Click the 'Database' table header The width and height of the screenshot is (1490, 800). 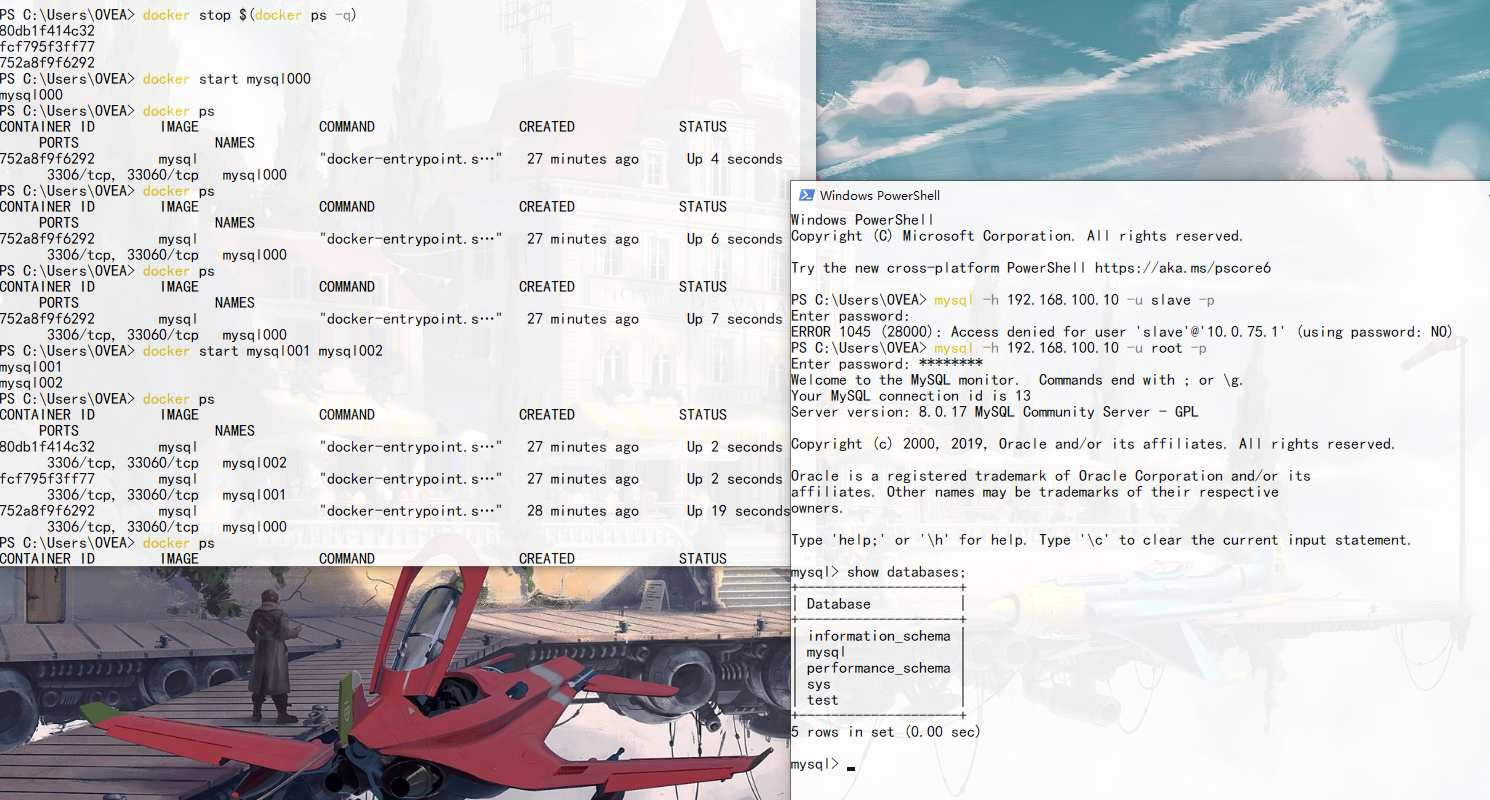[839, 604]
